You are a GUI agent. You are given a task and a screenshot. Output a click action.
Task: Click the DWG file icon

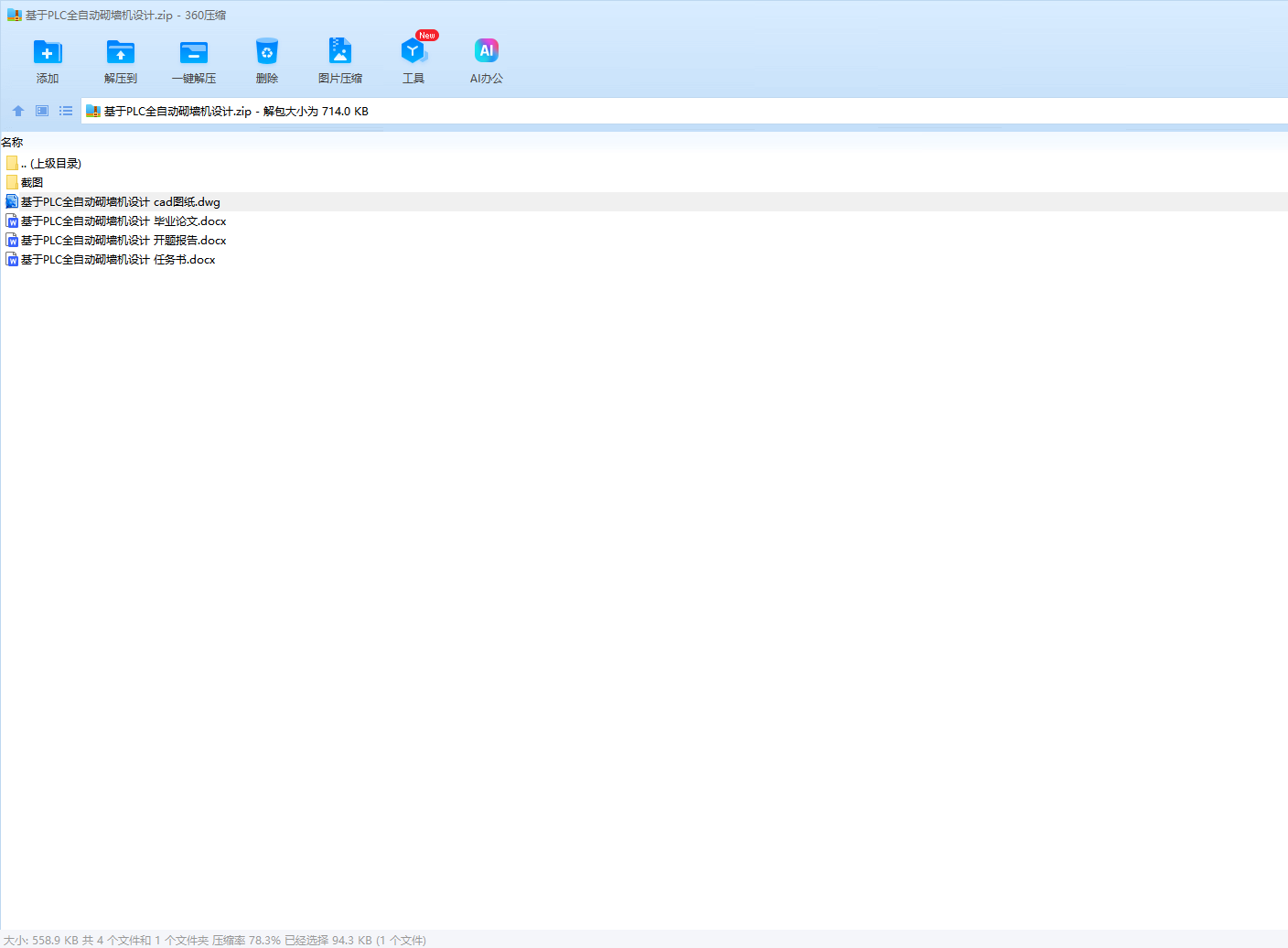click(12, 201)
